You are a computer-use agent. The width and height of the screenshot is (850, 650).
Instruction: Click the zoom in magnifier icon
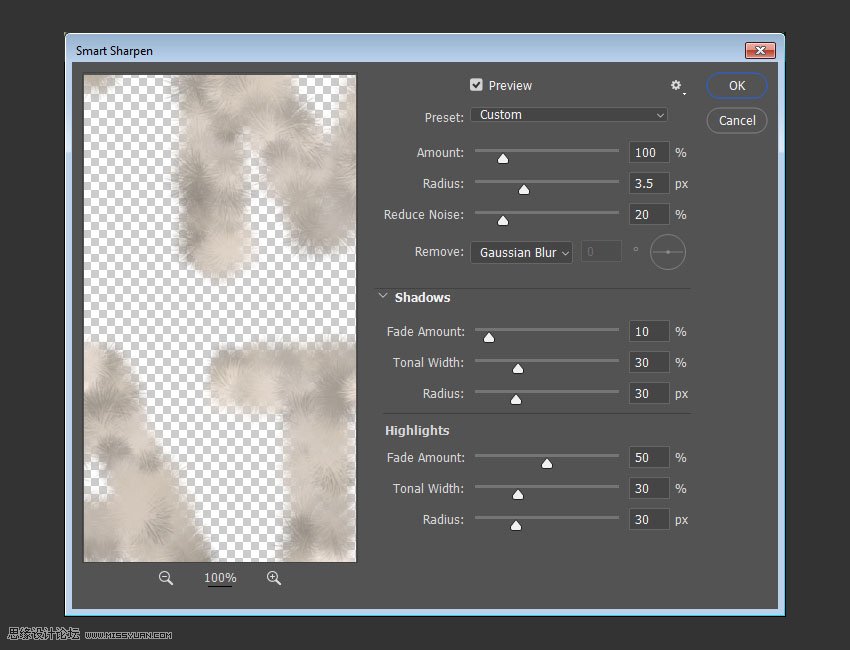274,578
